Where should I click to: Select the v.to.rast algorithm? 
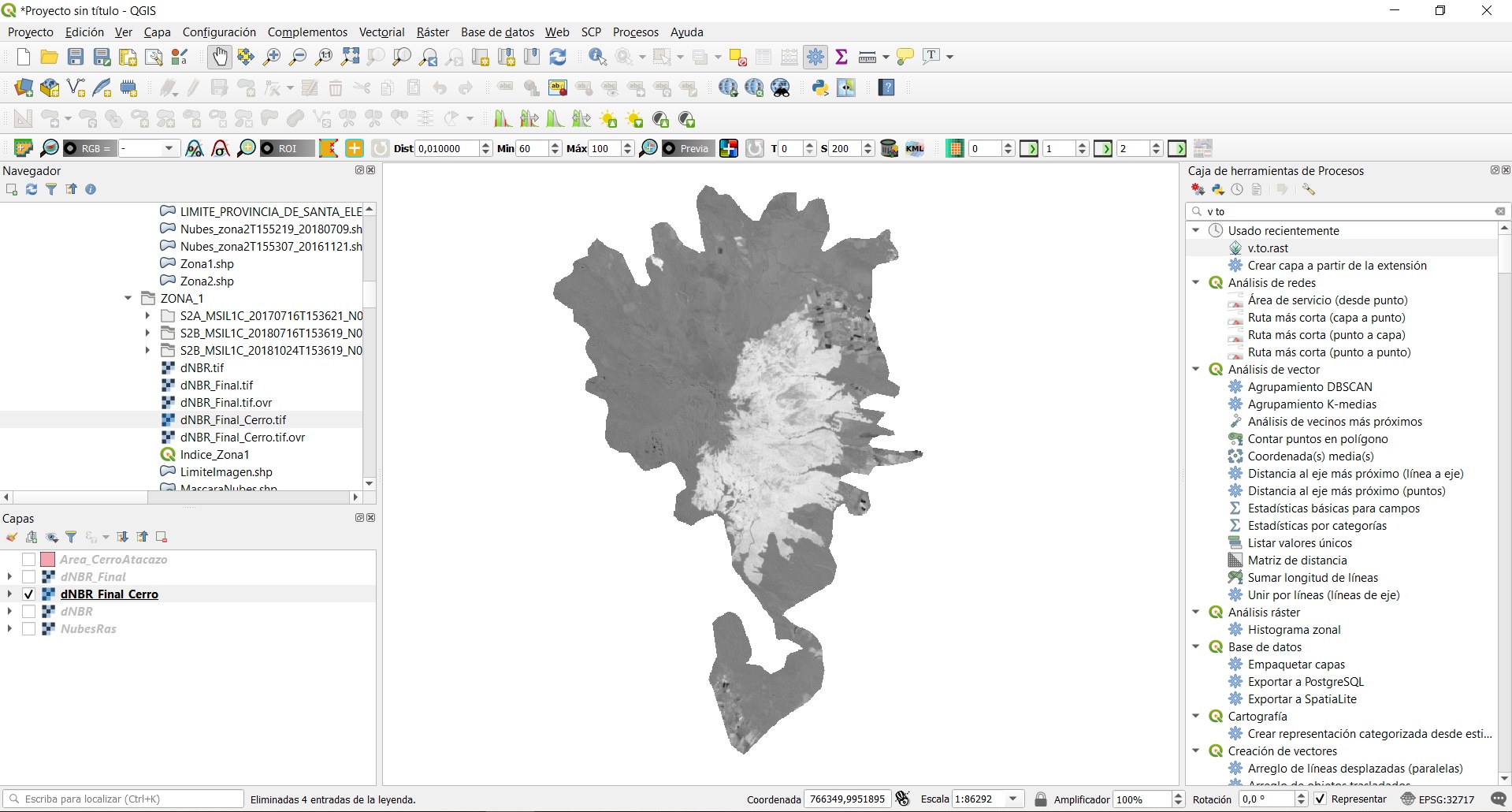pyautogui.click(x=1268, y=248)
